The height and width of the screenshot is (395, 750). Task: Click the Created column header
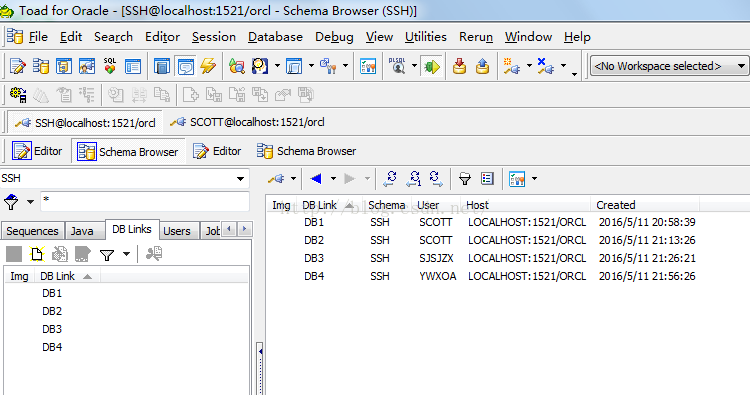616,205
